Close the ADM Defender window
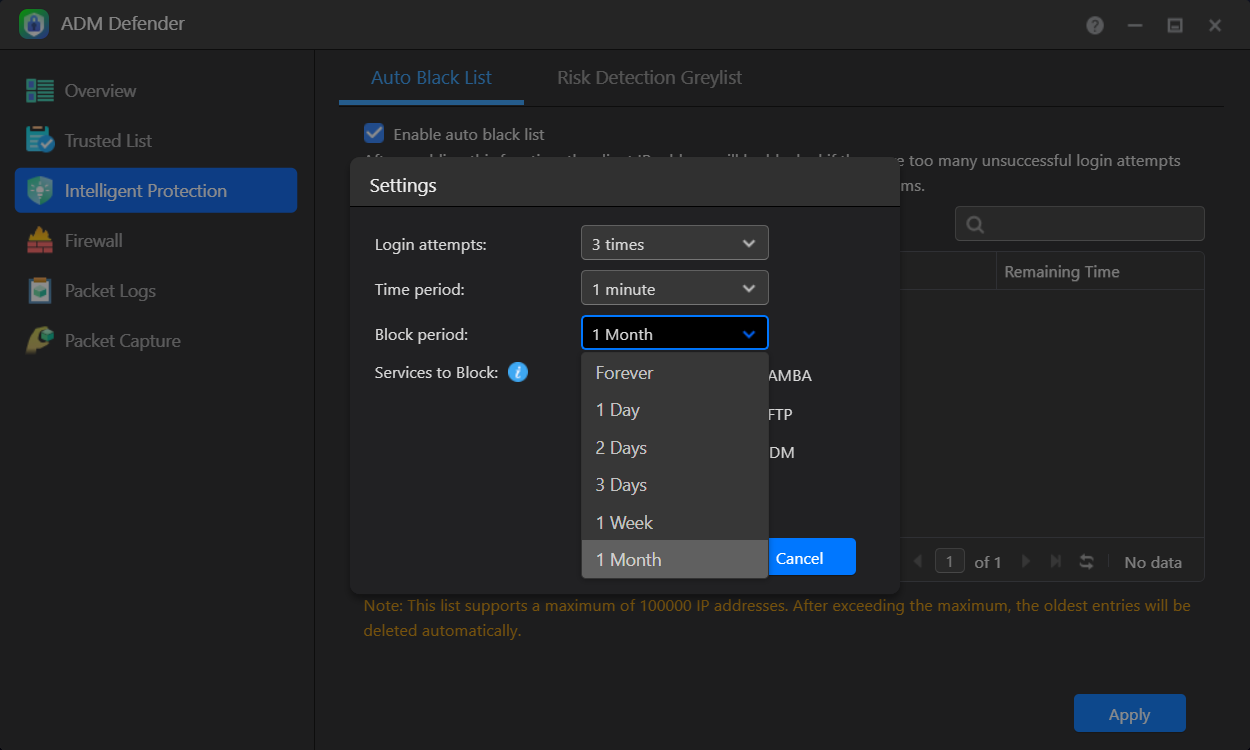The width and height of the screenshot is (1250, 750). coord(1215,25)
